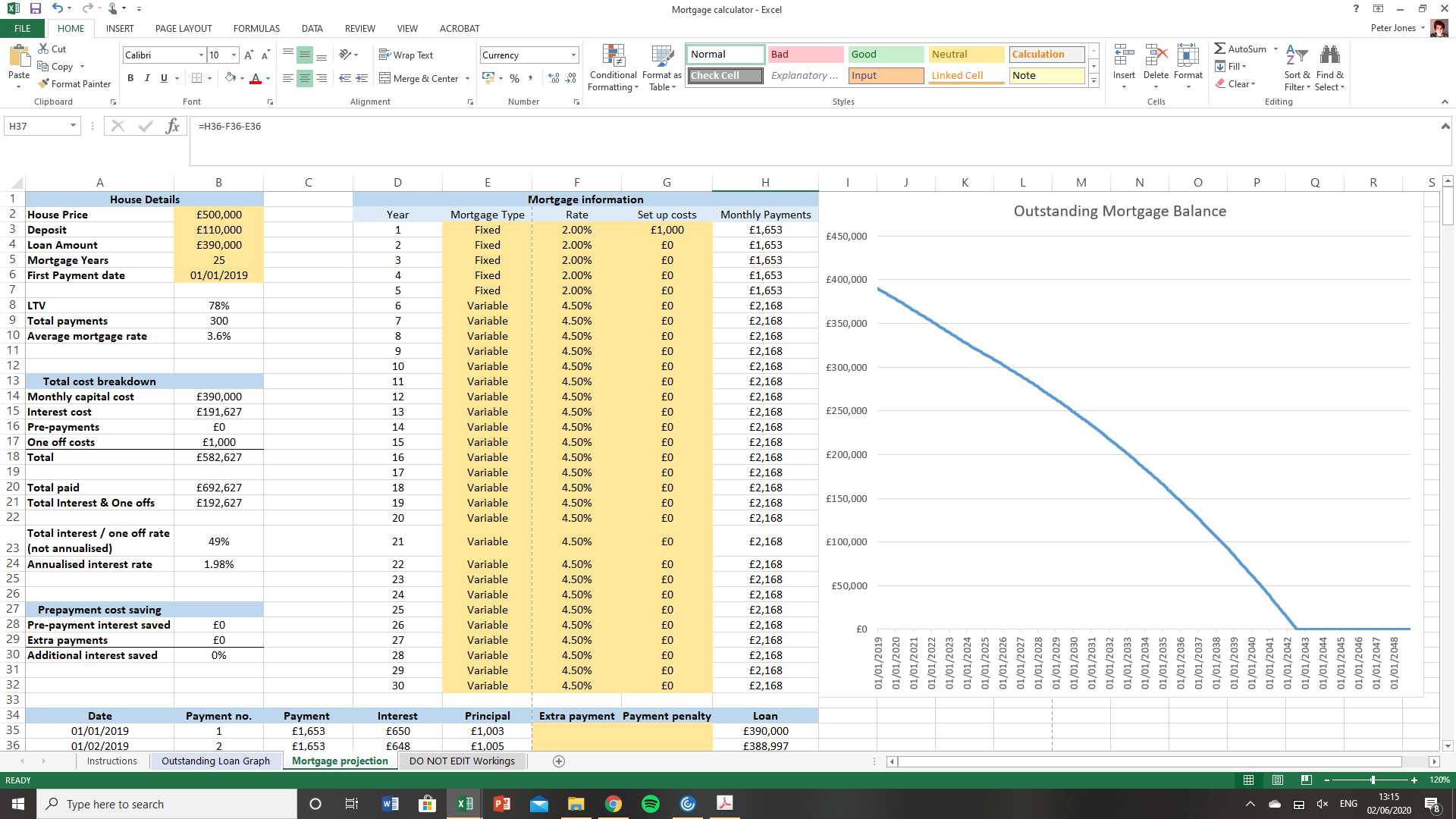Open the font name Calibri dropdown
Screen dimensions: 1456x819
click(x=201, y=55)
